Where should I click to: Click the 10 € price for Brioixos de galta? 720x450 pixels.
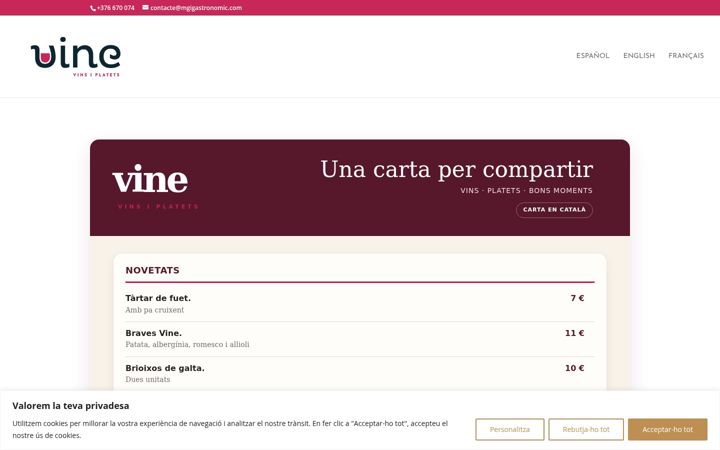(574, 368)
